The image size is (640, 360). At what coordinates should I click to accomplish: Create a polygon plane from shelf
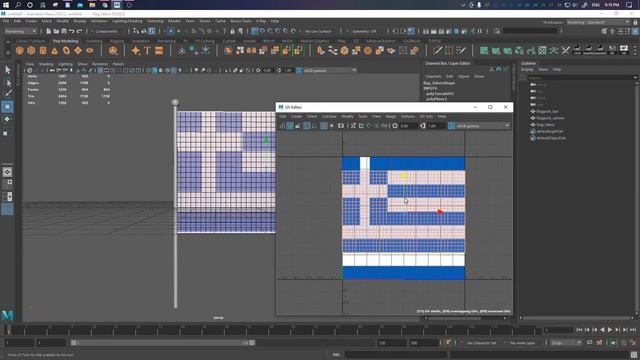[78, 51]
